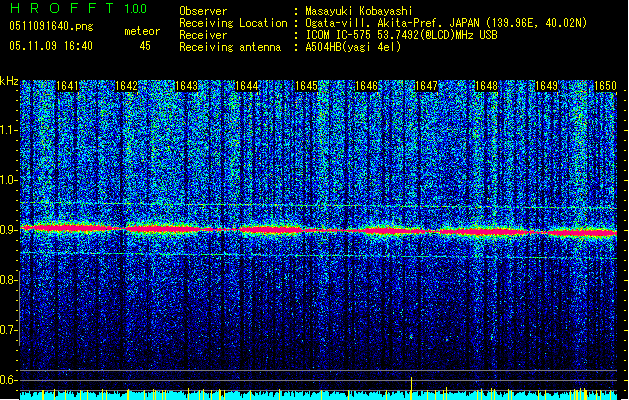
Task: Select the 1647 time tick label
Action: 426,87
